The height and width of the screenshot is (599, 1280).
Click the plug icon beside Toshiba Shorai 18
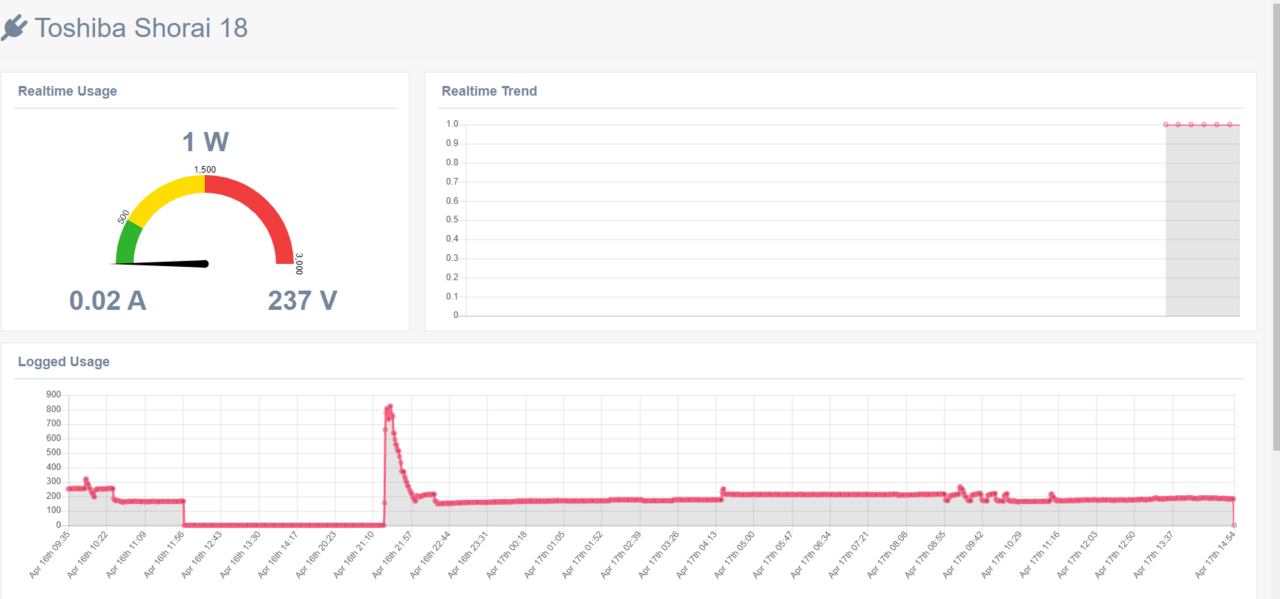[x=14, y=28]
